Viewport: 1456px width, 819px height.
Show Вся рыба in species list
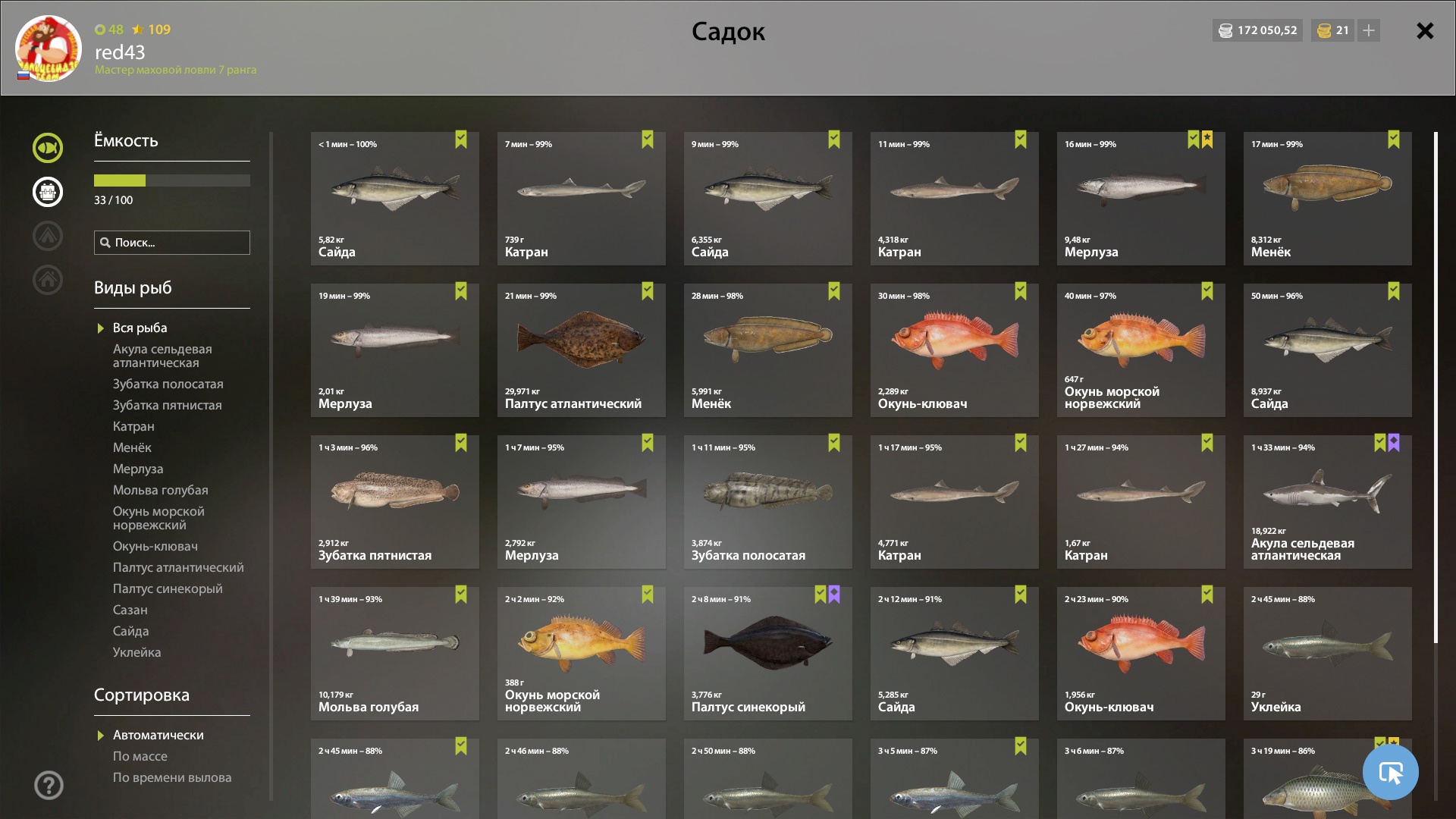click(140, 328)
